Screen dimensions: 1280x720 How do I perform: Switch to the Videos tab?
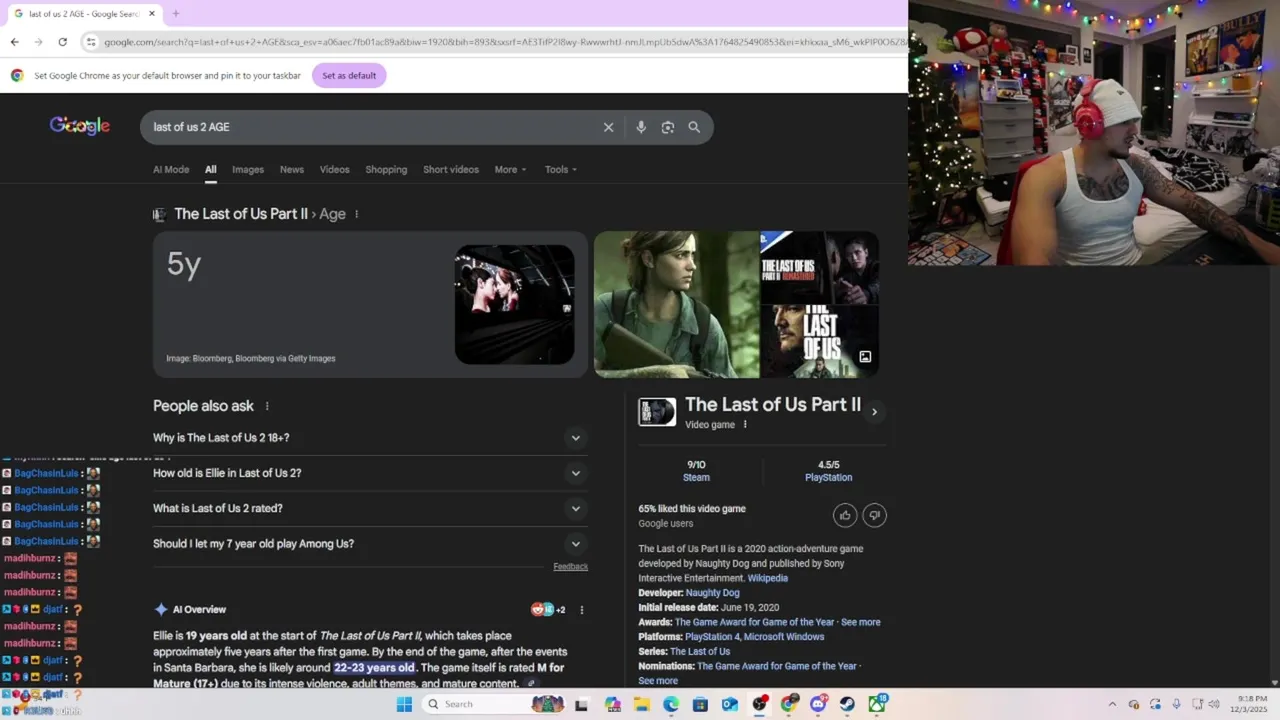[x=335, y=169]
